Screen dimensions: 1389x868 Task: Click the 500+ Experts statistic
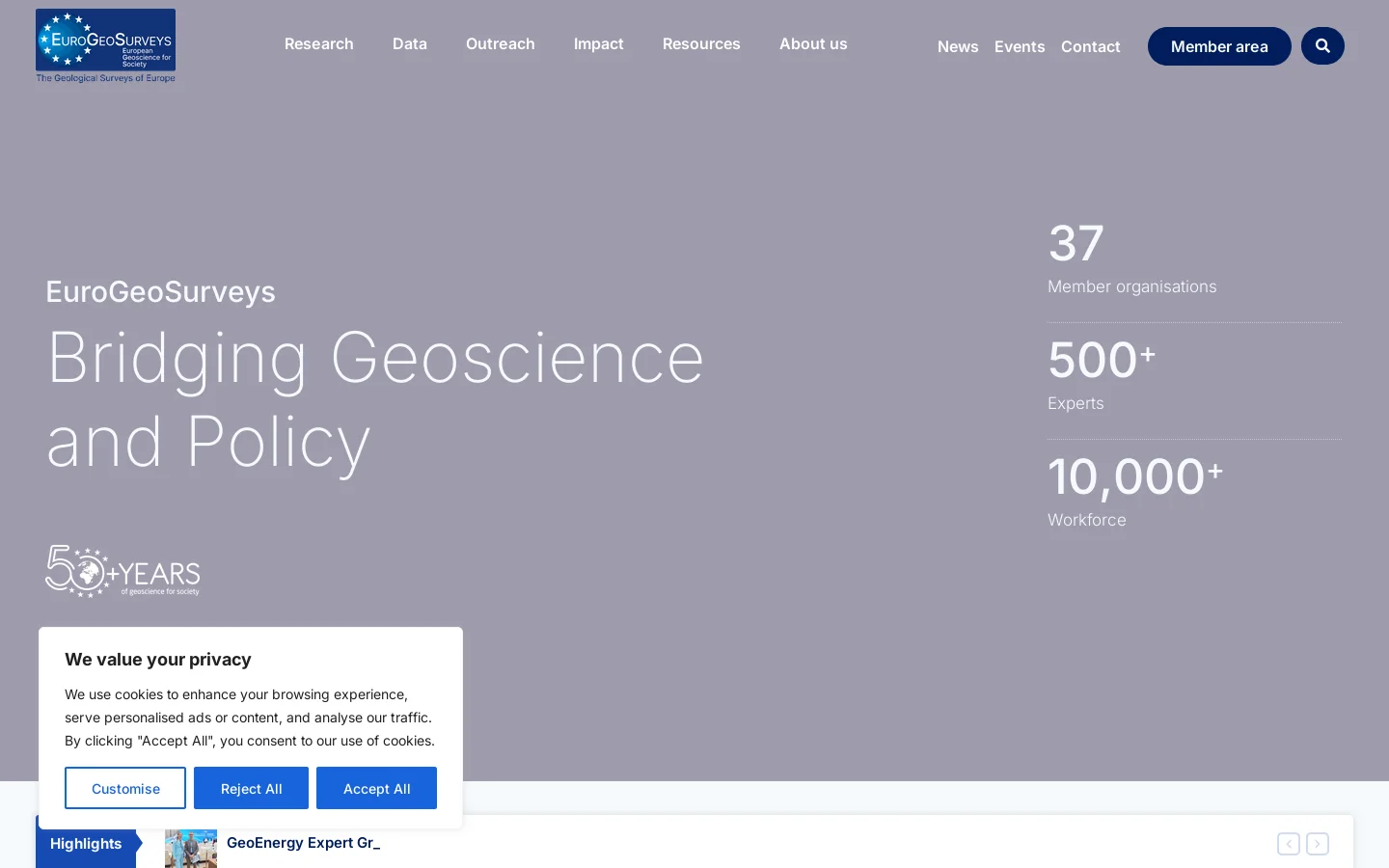[1102, 374]
